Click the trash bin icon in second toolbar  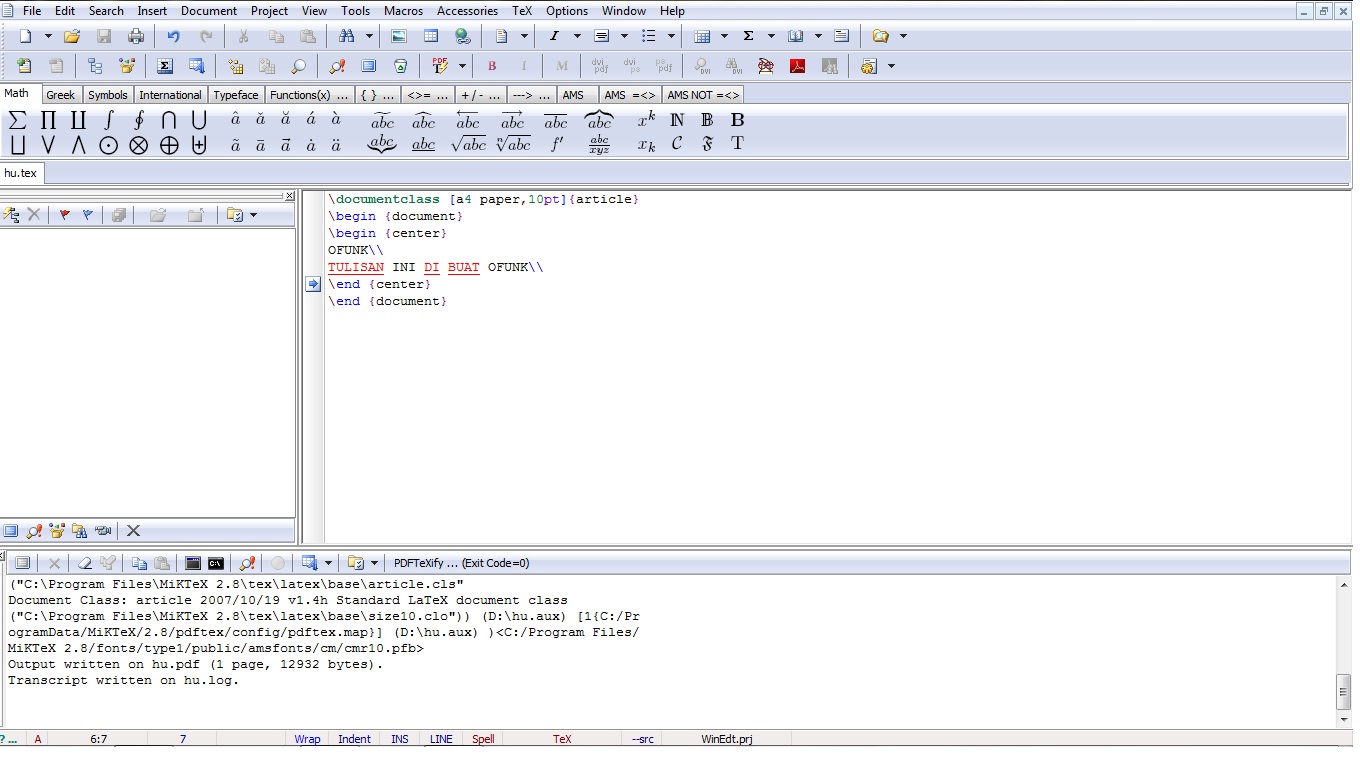400,66
